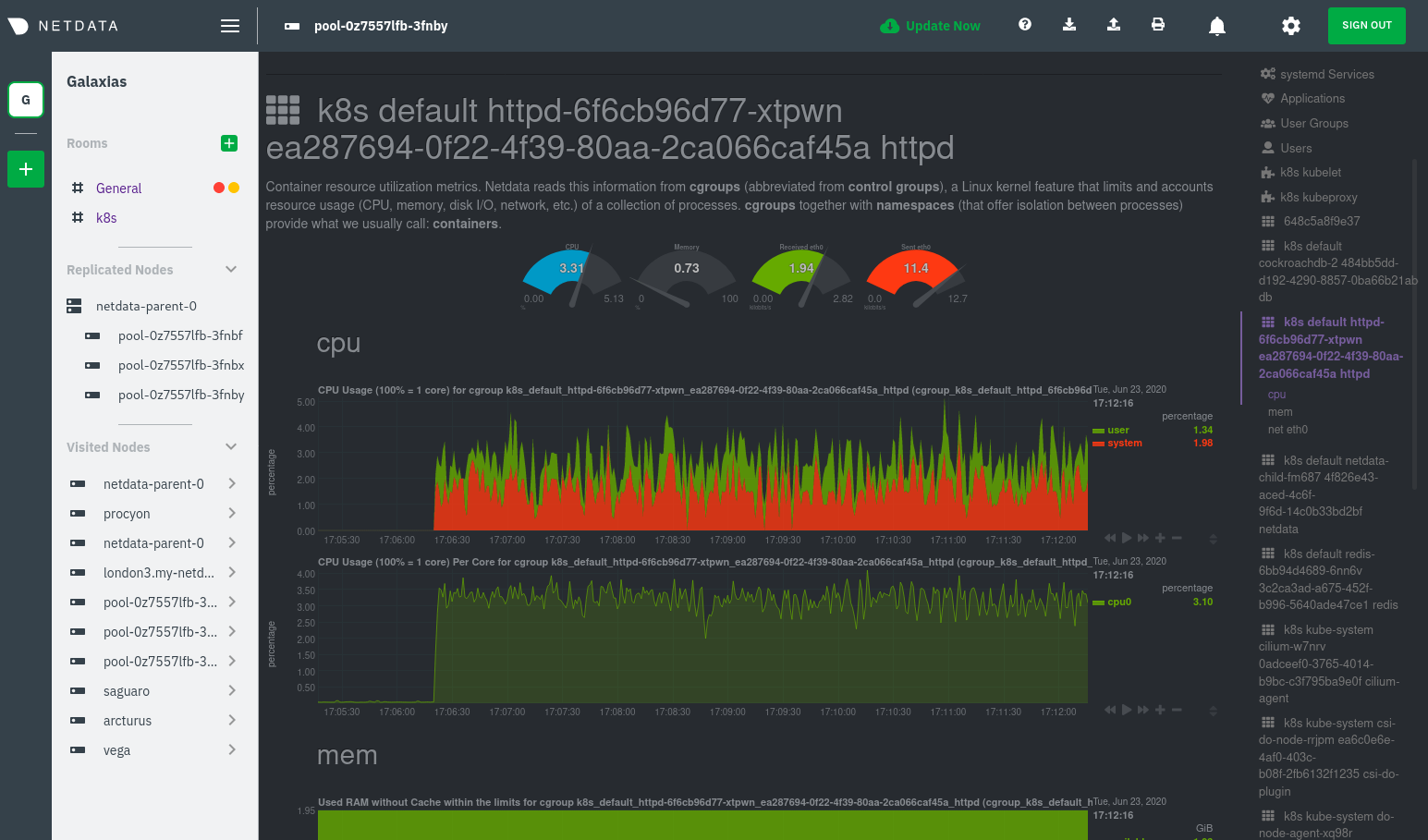The width and height of the screenshot is (1428, 840).
Task: Expand the arcturus node chevron
Action: coord(232,720)
